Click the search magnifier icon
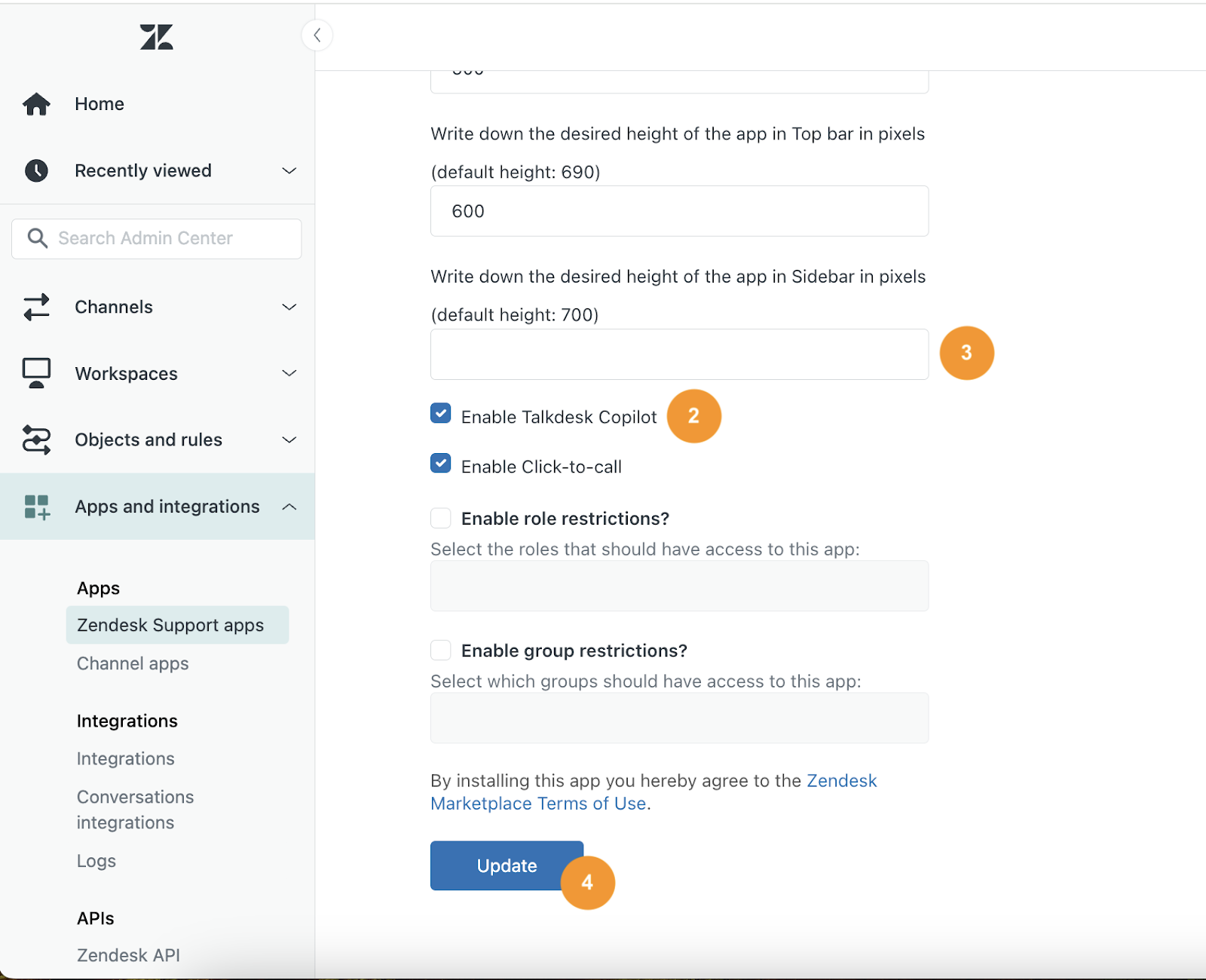1206x980 pixels. point(37,238)
